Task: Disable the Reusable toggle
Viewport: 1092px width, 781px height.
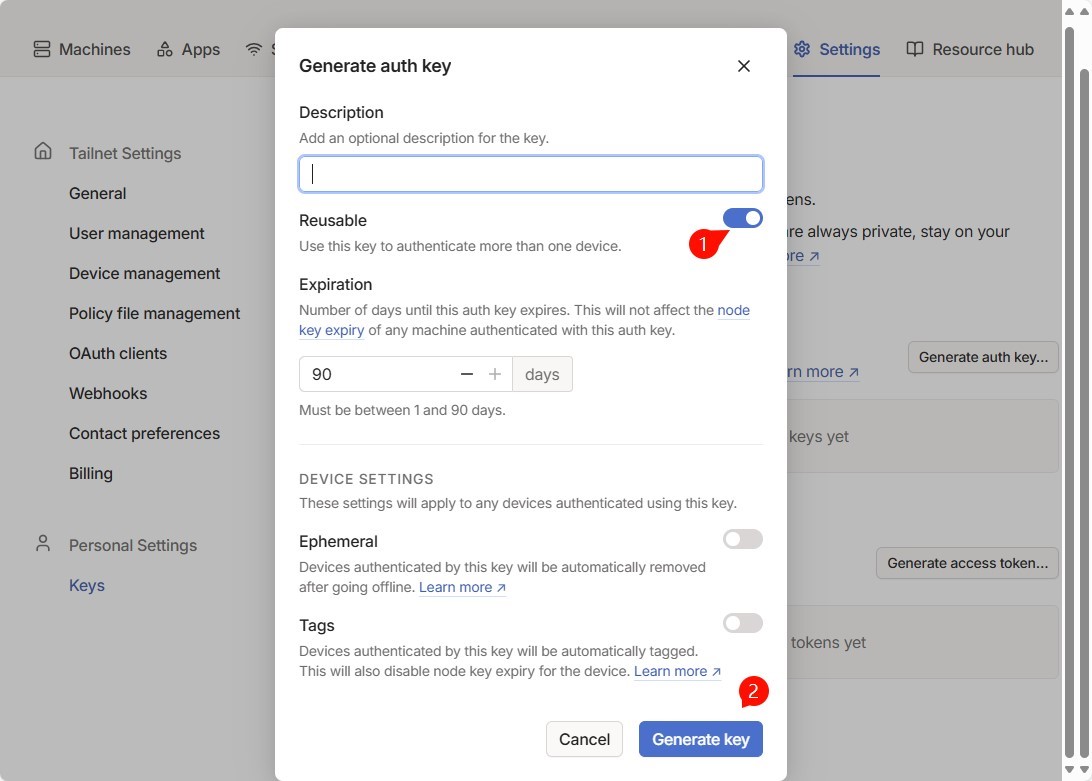Action: [742, 218]
